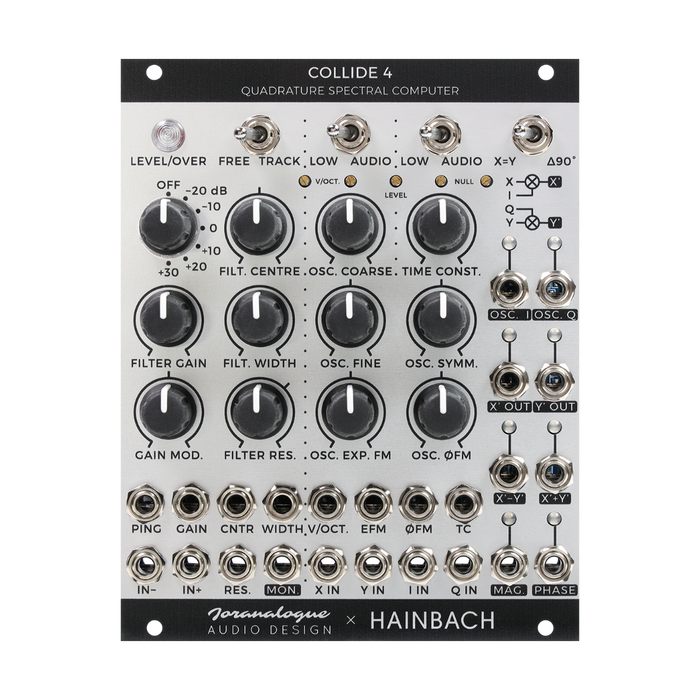Click the COLLIDE 4 title text
Image resolution: width=700 pixels, height=700 pixels.
pyautogui.click(x=350, y=73)
